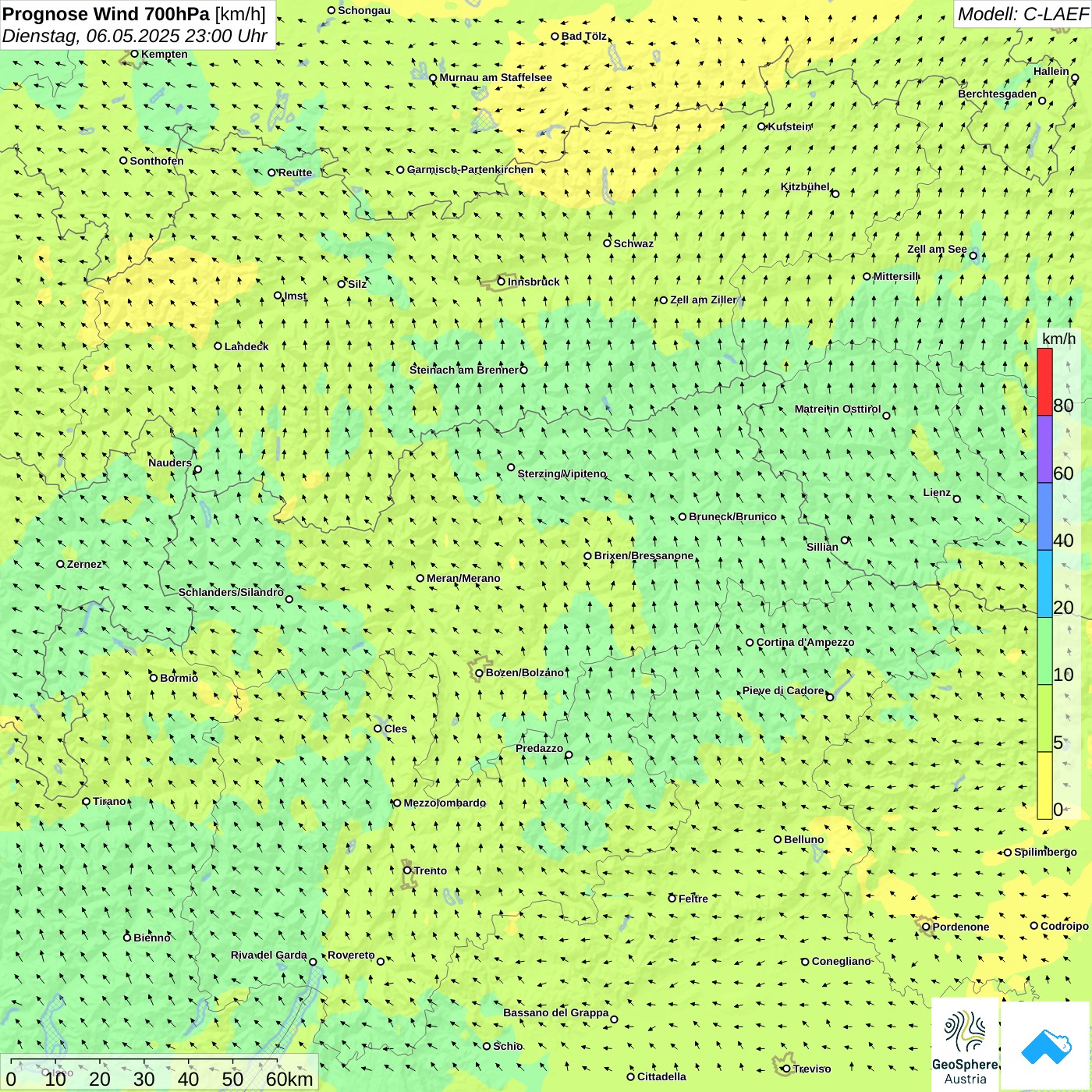Click the Zernez city label

[84, 564]
